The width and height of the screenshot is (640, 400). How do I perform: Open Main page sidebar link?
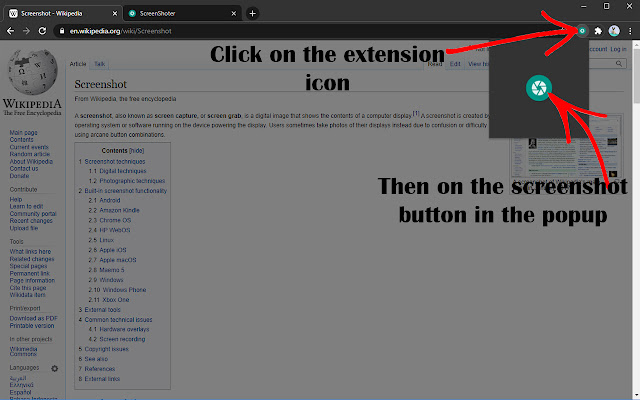point(23,133)
